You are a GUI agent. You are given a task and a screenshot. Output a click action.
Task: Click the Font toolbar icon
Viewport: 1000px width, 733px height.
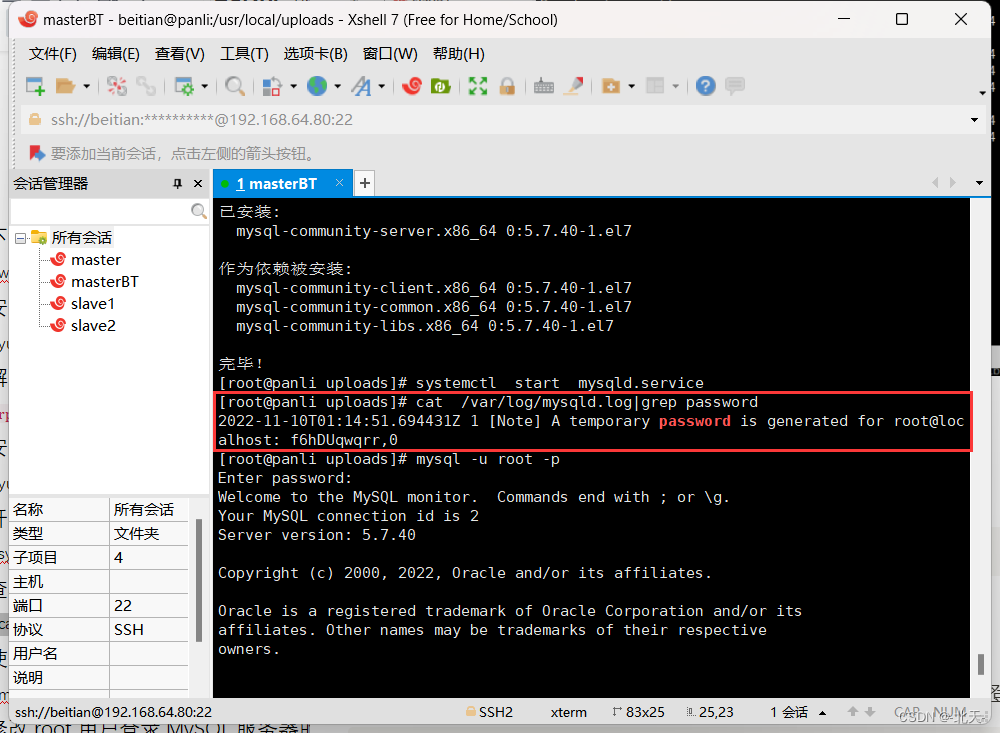pos(361,85)
